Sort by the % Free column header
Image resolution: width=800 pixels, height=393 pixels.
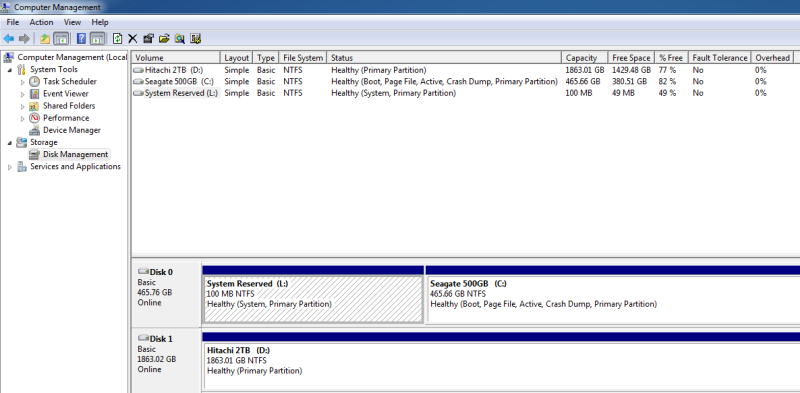671,58
